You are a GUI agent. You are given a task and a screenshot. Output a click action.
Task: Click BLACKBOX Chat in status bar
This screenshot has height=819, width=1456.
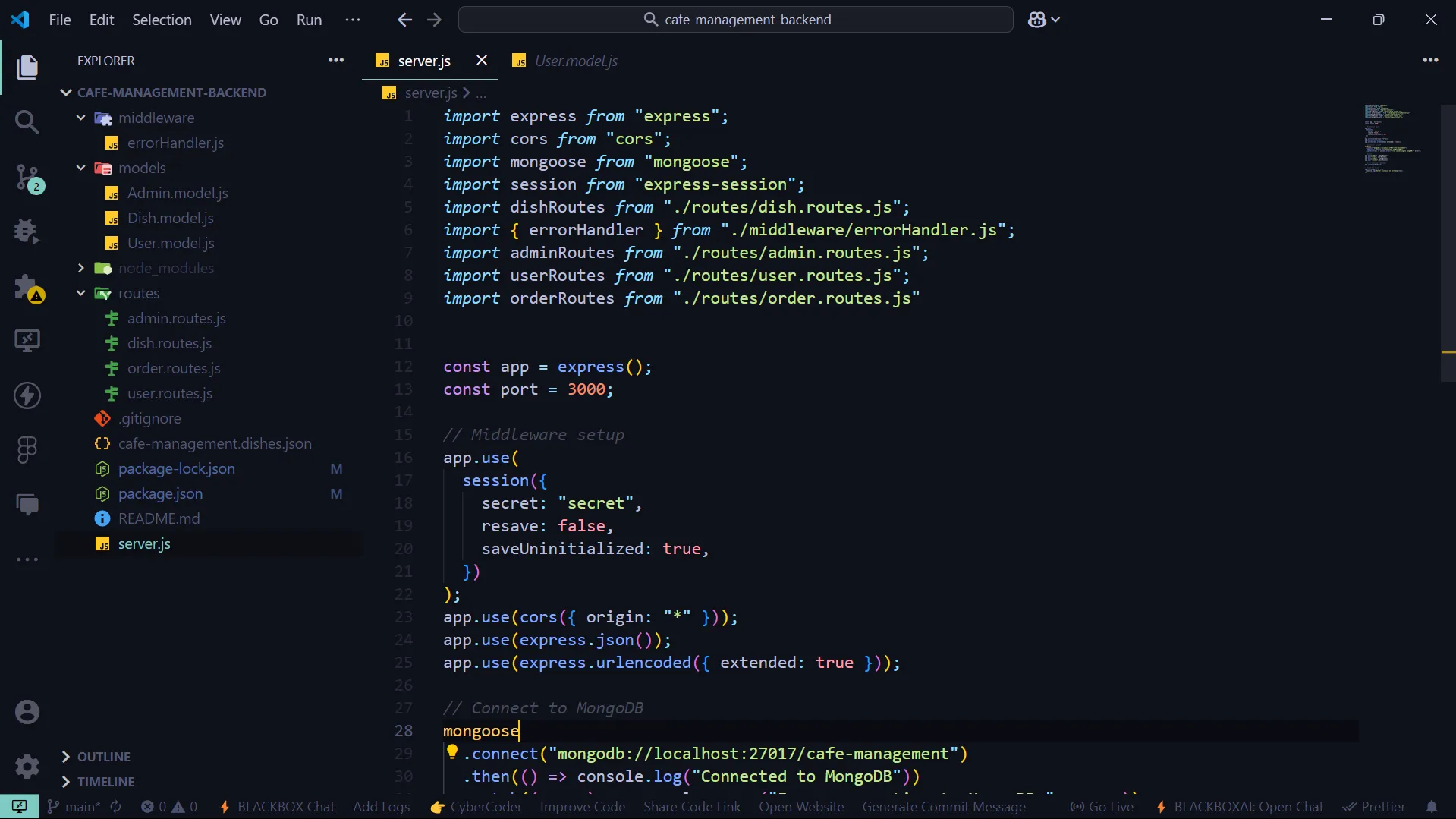pos(278,807)
